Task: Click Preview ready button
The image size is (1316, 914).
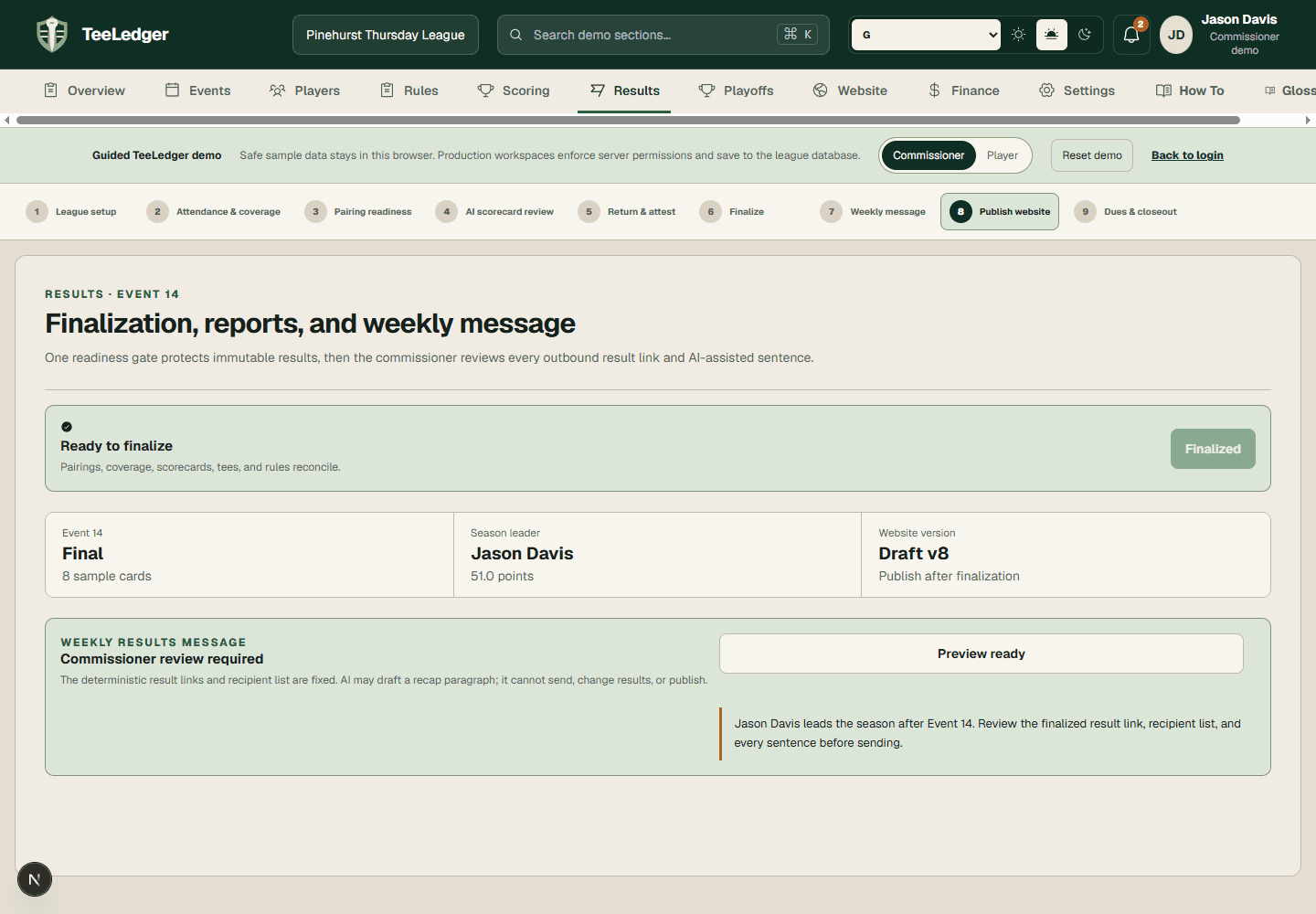Action: click(x=982, y=654)
